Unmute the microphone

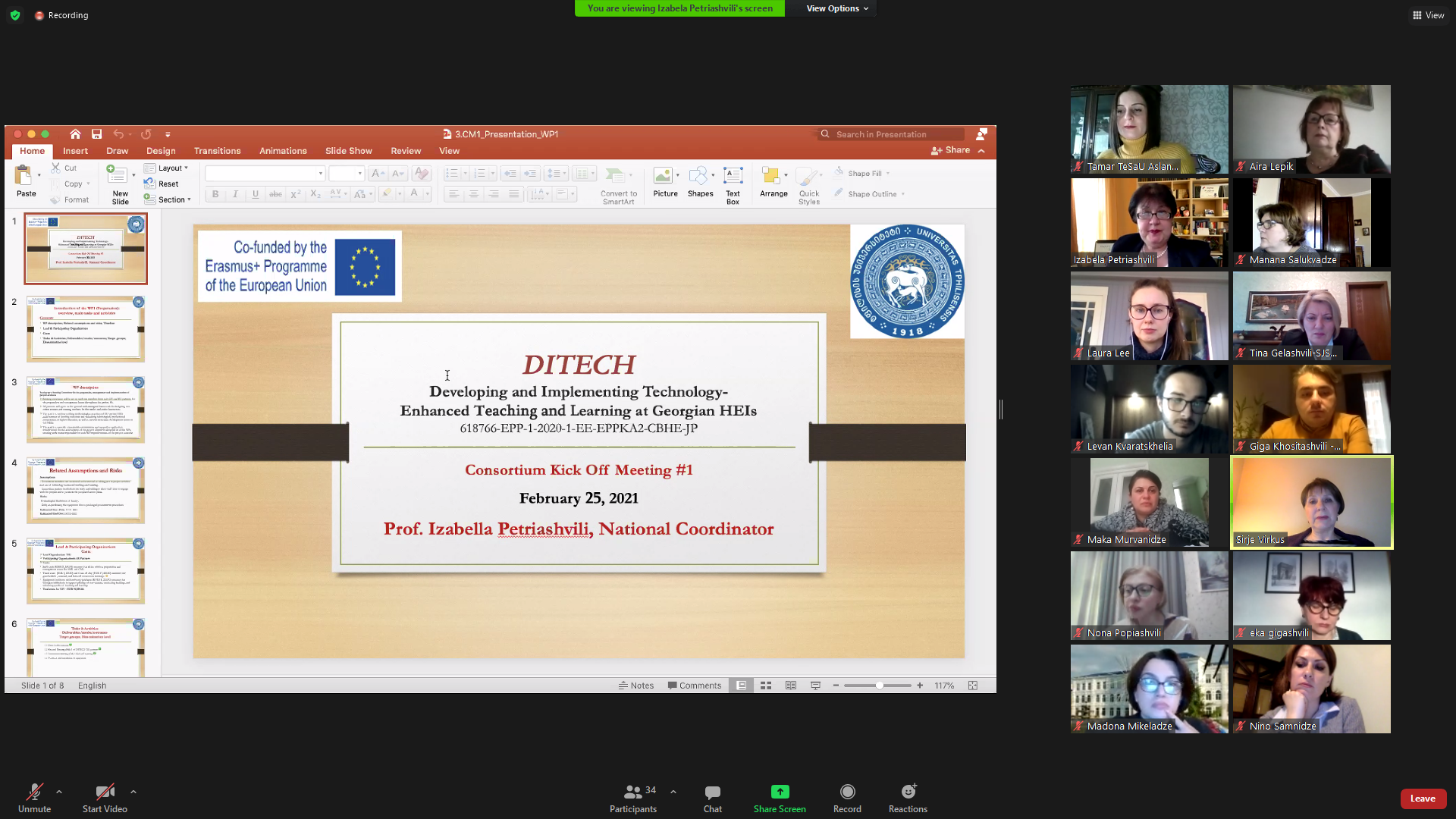[x=34, y=792]
